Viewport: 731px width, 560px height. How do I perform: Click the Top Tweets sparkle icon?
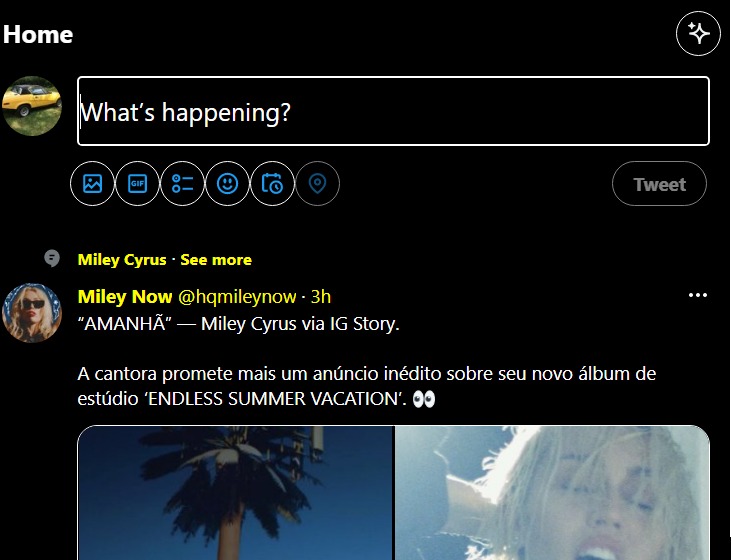click(x=698, y=34)
